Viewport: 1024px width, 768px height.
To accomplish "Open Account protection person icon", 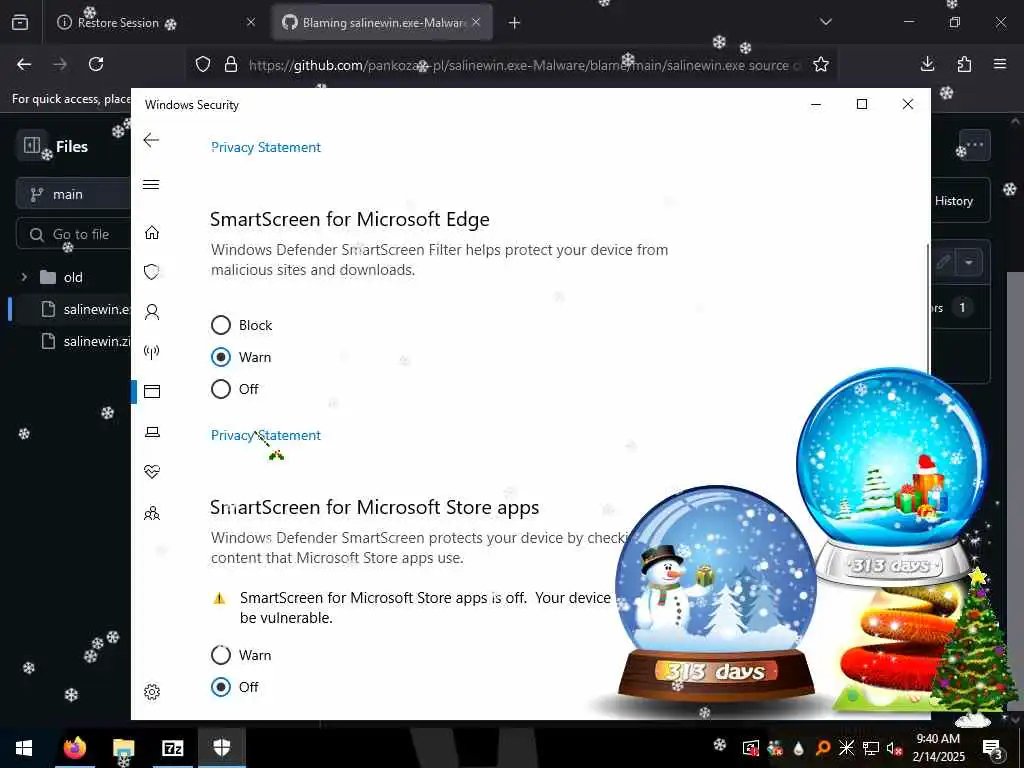I will (x=152, y=312).
